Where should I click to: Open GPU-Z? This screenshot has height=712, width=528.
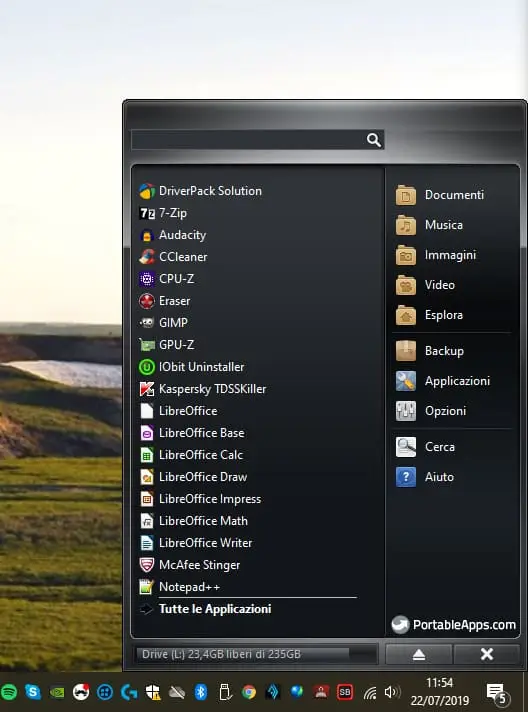167,345
